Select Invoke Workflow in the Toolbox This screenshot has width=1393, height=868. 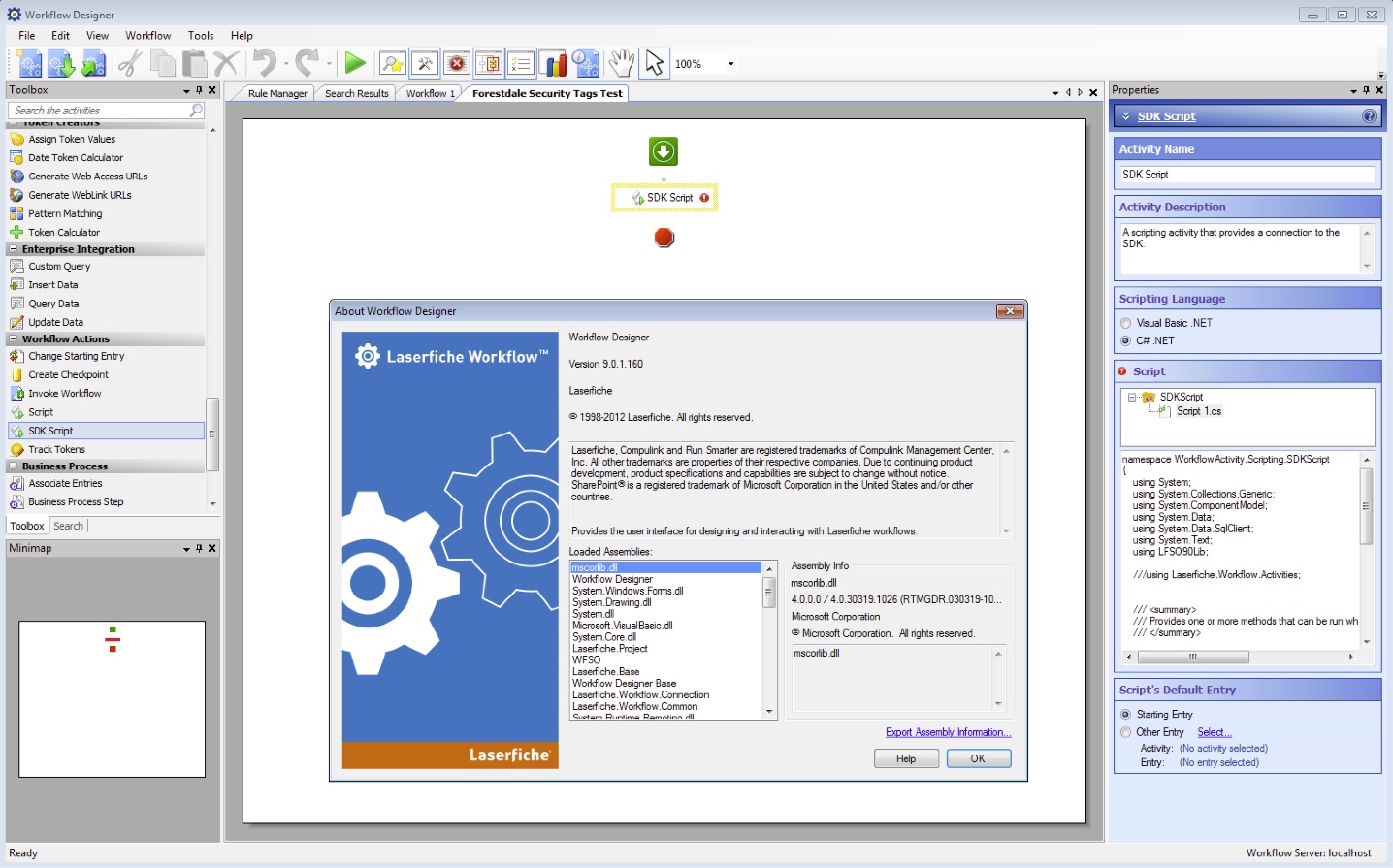pyautogui.click(x=65, y=394)
